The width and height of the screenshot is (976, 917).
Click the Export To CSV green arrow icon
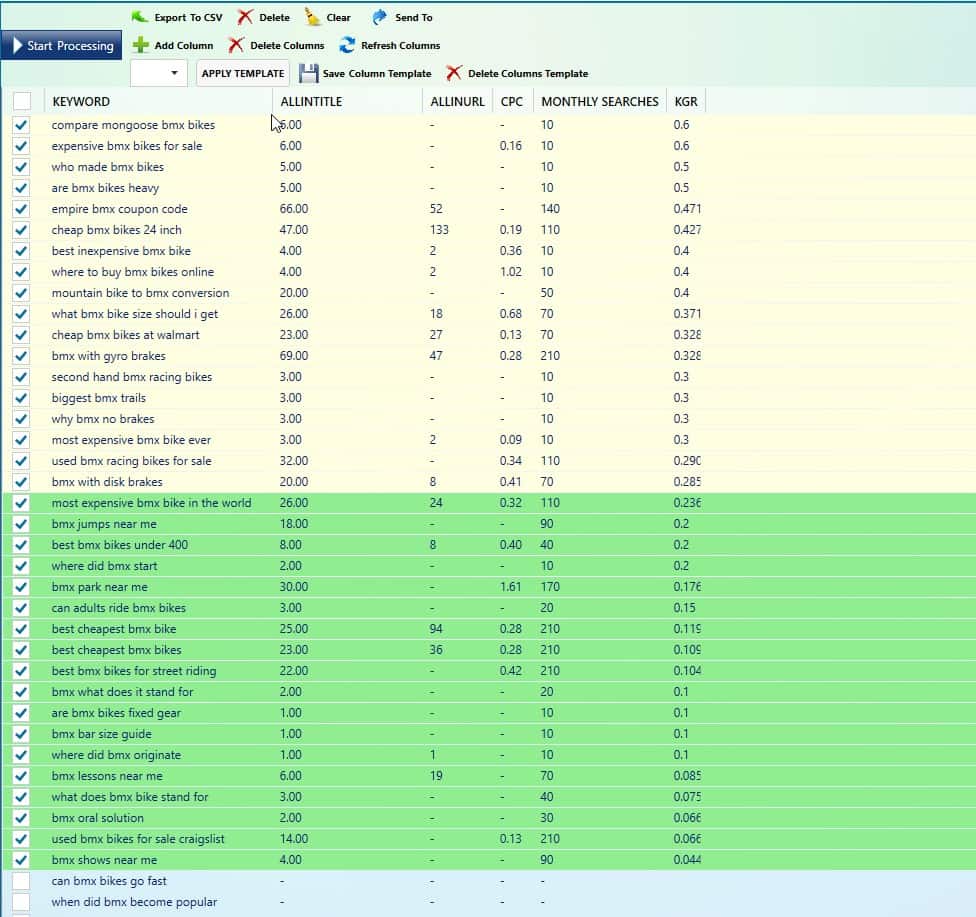[139, 17]
